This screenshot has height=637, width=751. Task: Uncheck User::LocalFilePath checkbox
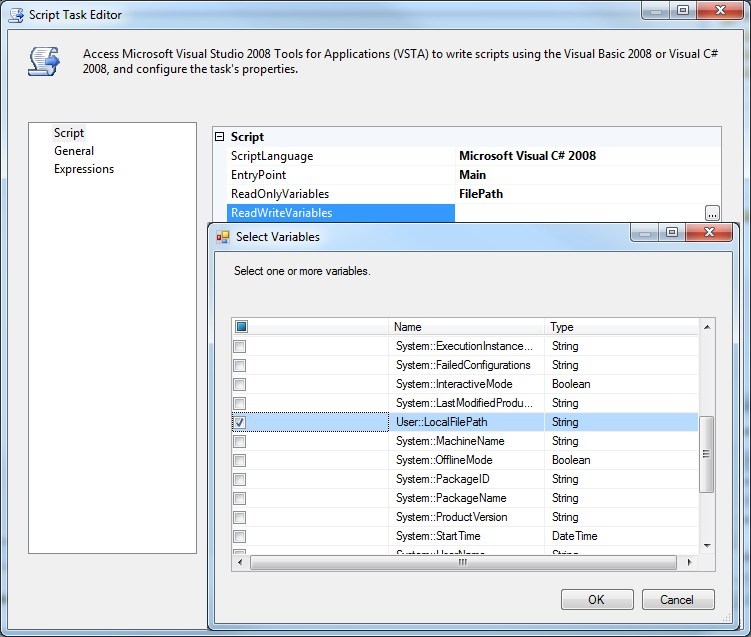pos(239,422)
